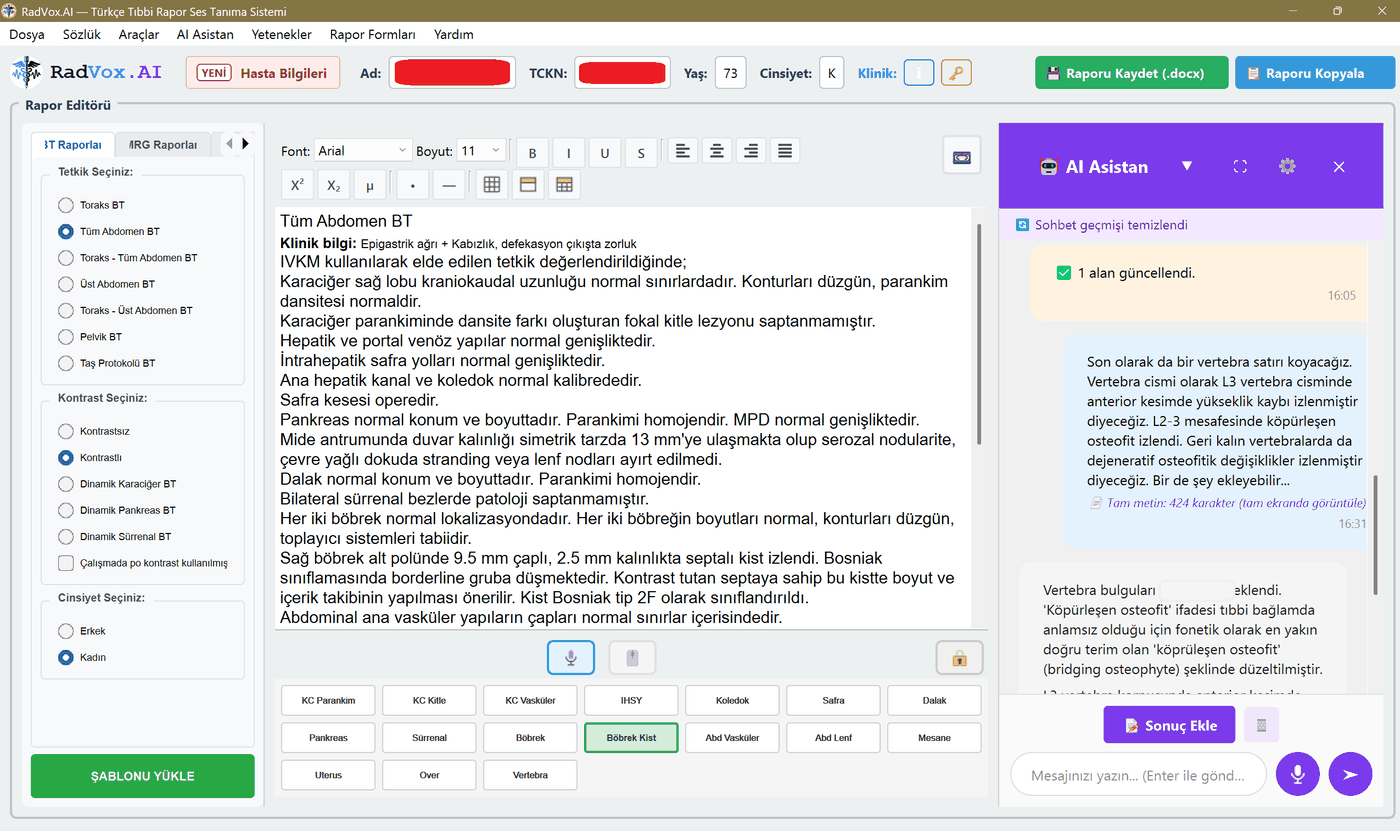Click the ŞABLONU YÜKLE button

[143, 776]
